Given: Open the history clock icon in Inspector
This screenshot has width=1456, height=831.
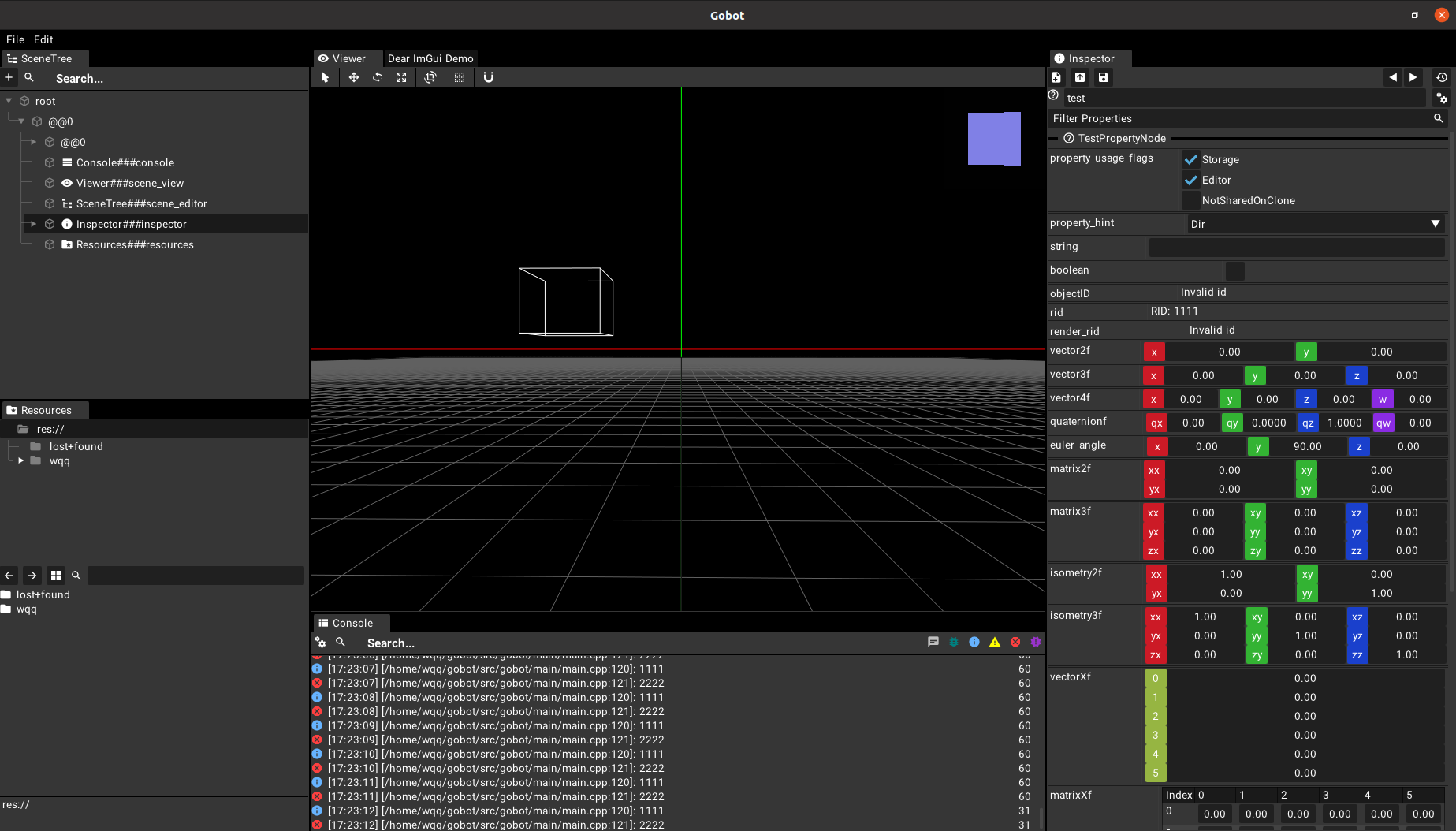Looking at the screenshot, I should (1442, 77).
